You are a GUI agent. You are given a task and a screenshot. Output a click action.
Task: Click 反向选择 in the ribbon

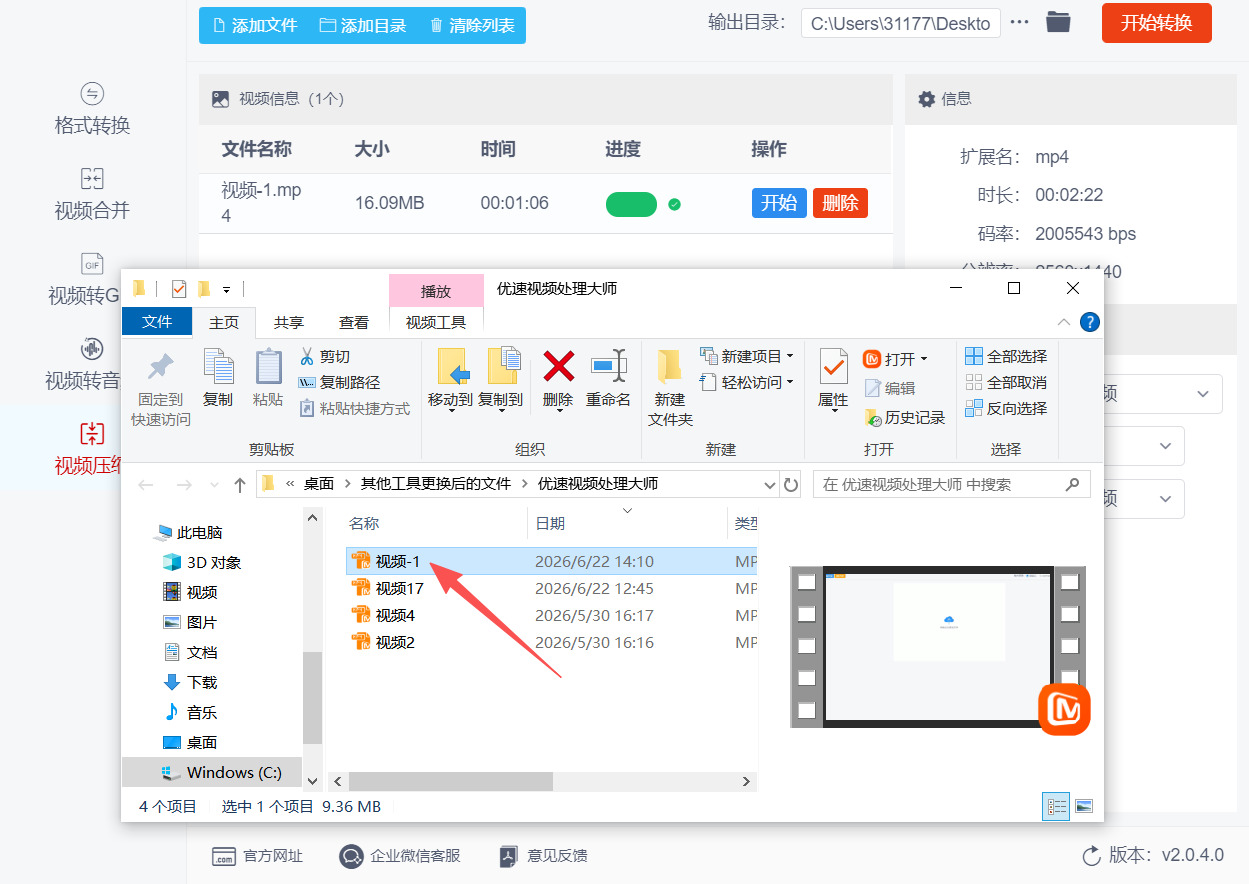[x=1006, y=408]
